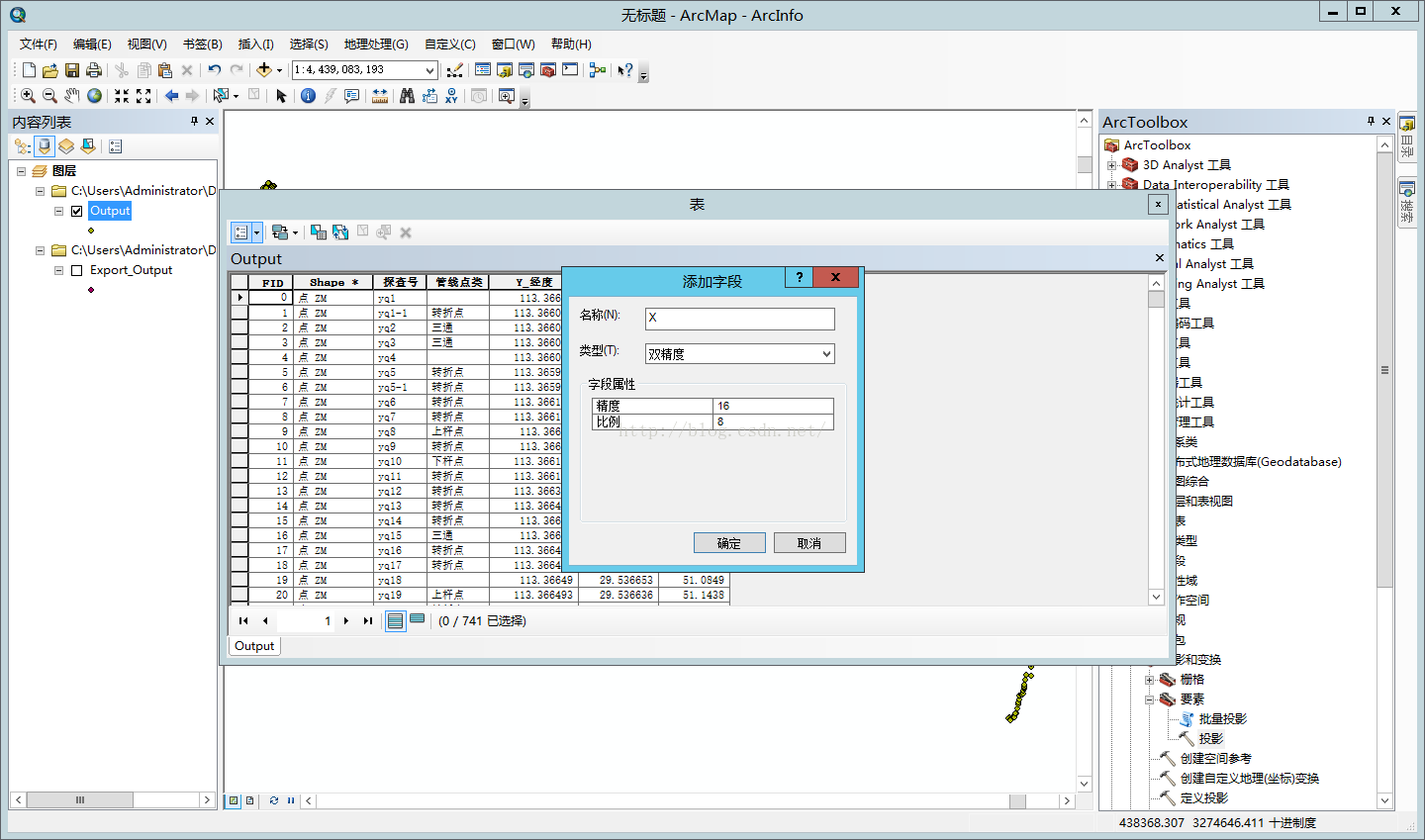The image size is (1425, 840).
Task: List By Selection in table of contents
Action: tap(88, 146)
